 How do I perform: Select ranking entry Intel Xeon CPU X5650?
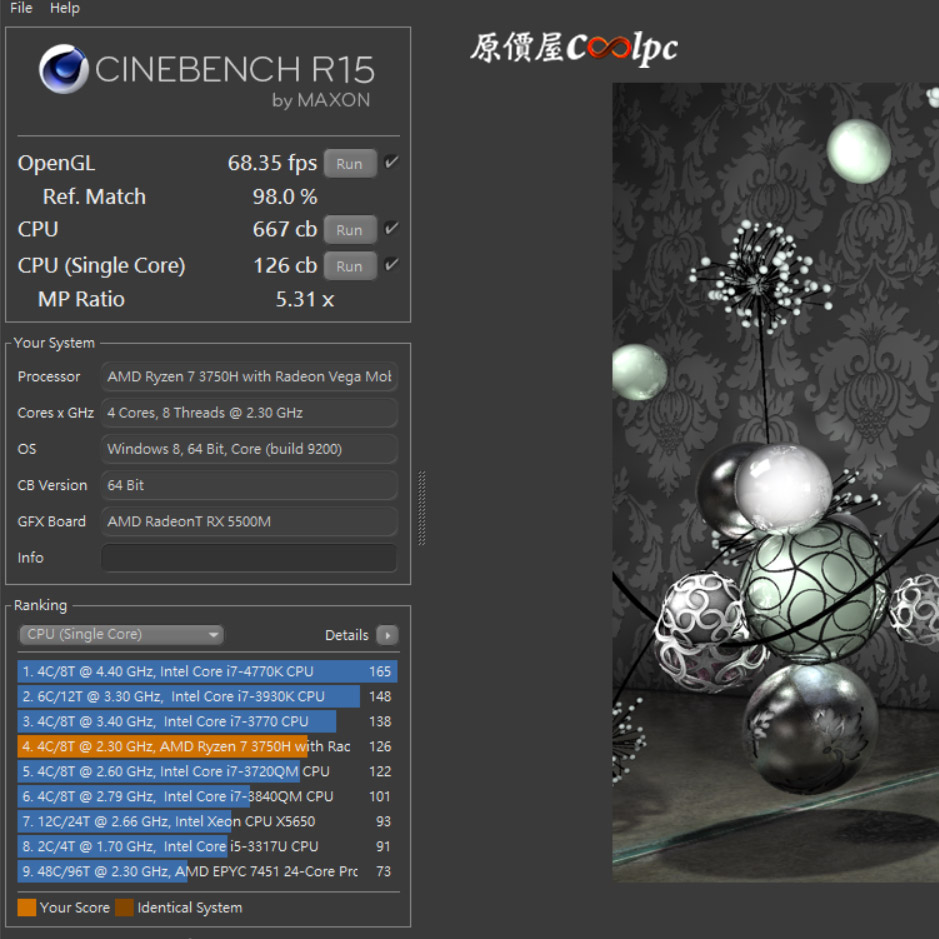tap(207, 821)
